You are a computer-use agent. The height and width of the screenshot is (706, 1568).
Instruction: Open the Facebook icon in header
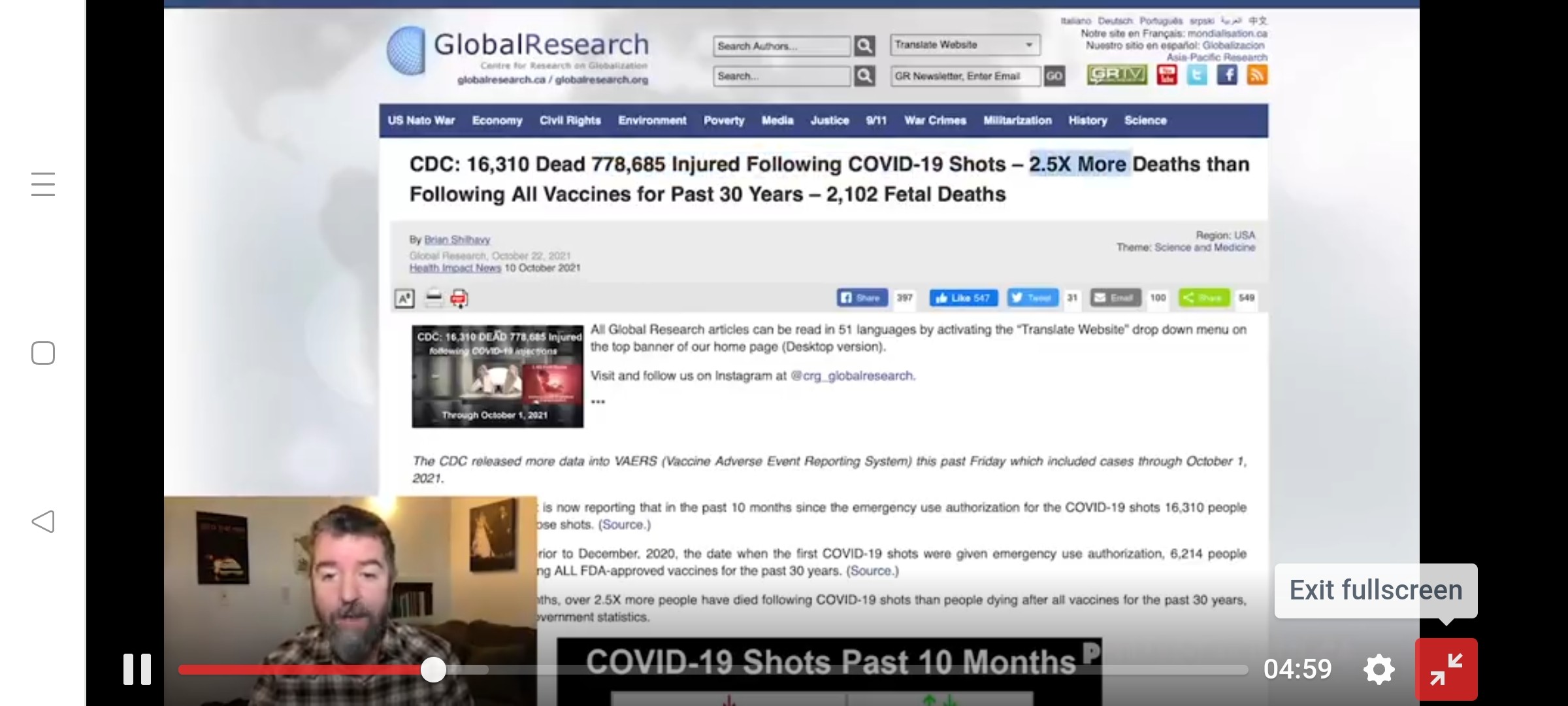1227,75
